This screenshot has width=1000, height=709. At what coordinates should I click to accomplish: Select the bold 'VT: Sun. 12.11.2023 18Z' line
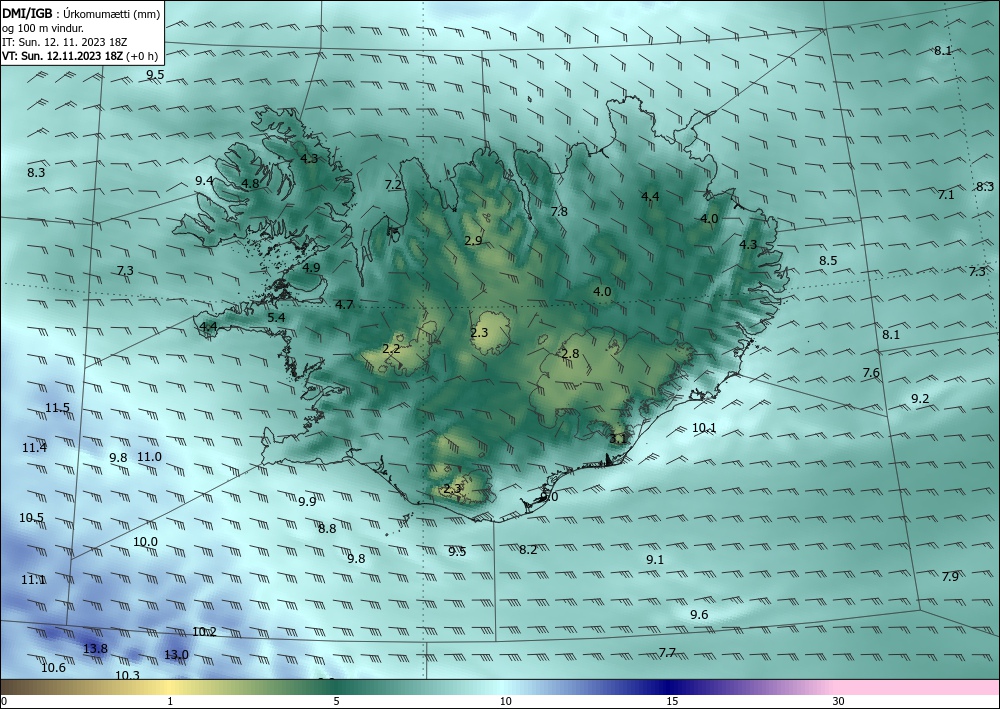coord(62,56)
